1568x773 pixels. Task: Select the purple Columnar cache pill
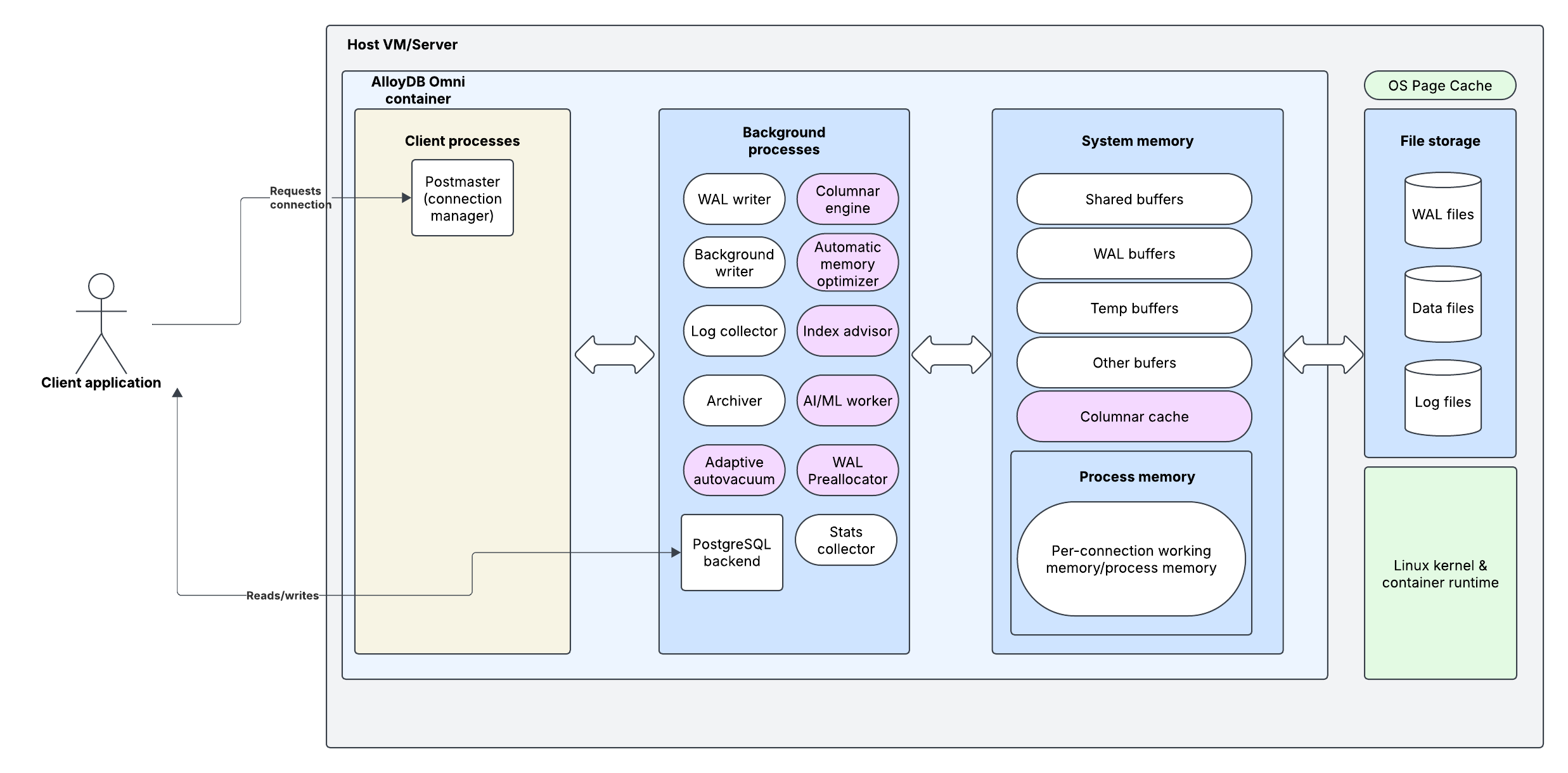click(1134, 416)
